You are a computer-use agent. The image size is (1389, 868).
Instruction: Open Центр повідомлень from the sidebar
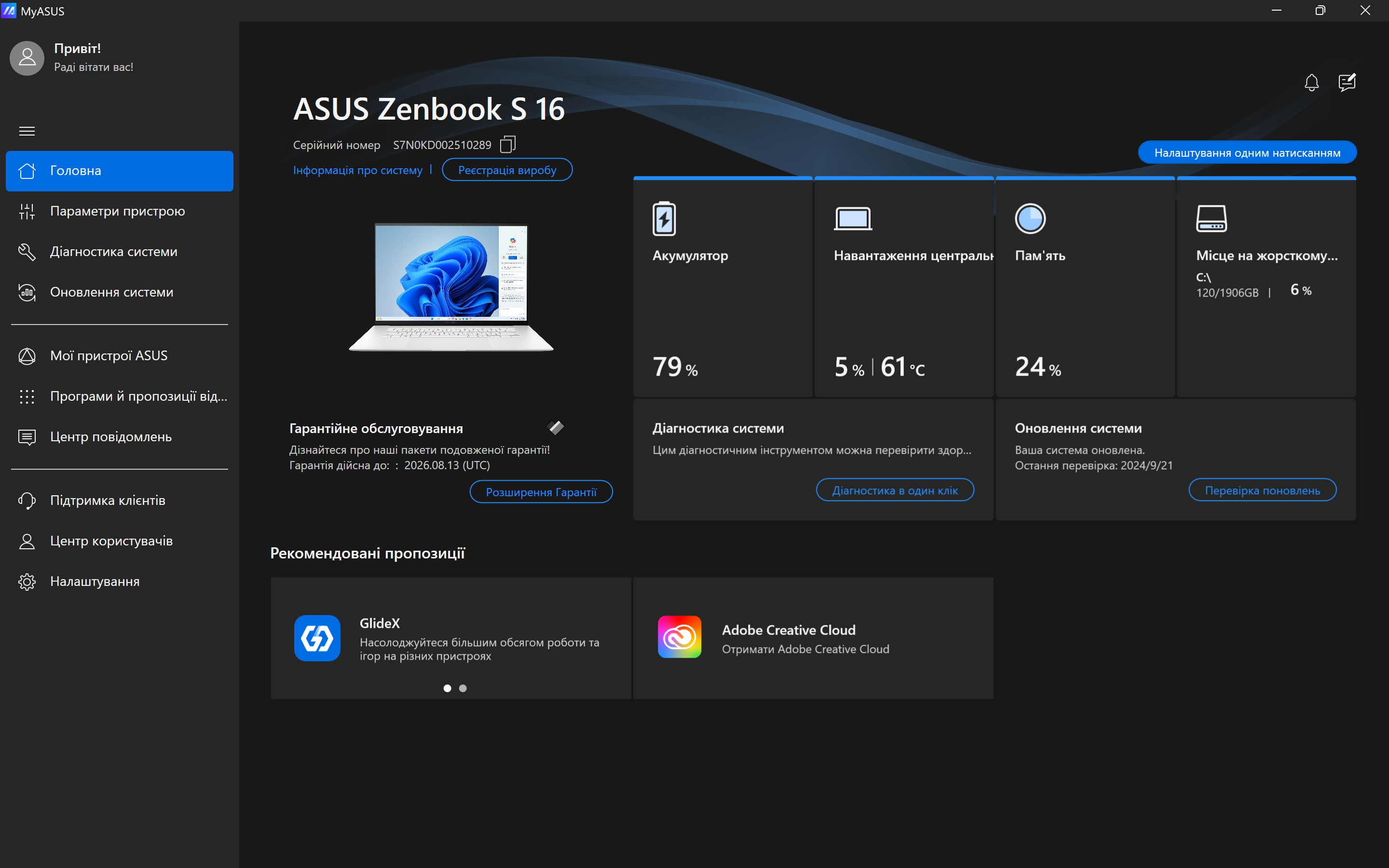(111, 437)
